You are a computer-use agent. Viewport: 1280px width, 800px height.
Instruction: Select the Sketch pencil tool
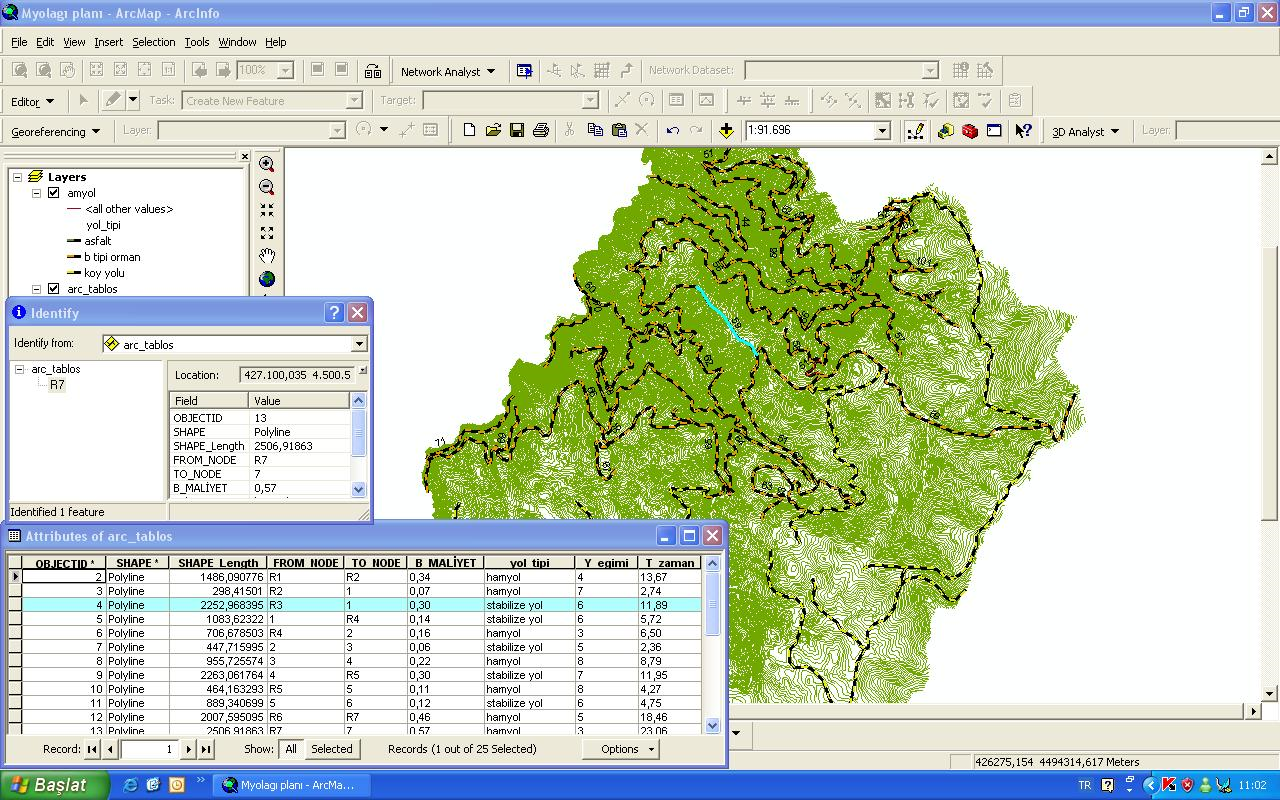113,100
